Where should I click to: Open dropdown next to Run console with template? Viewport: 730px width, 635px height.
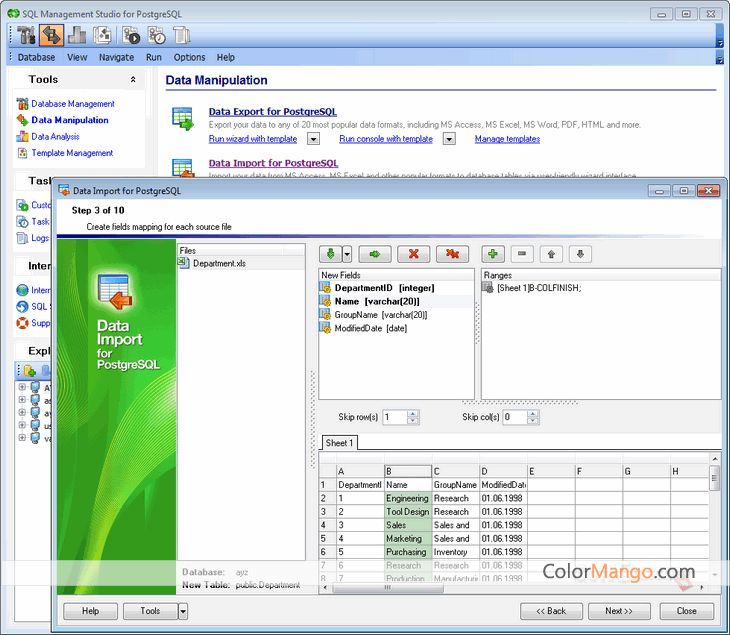(449, 139)
